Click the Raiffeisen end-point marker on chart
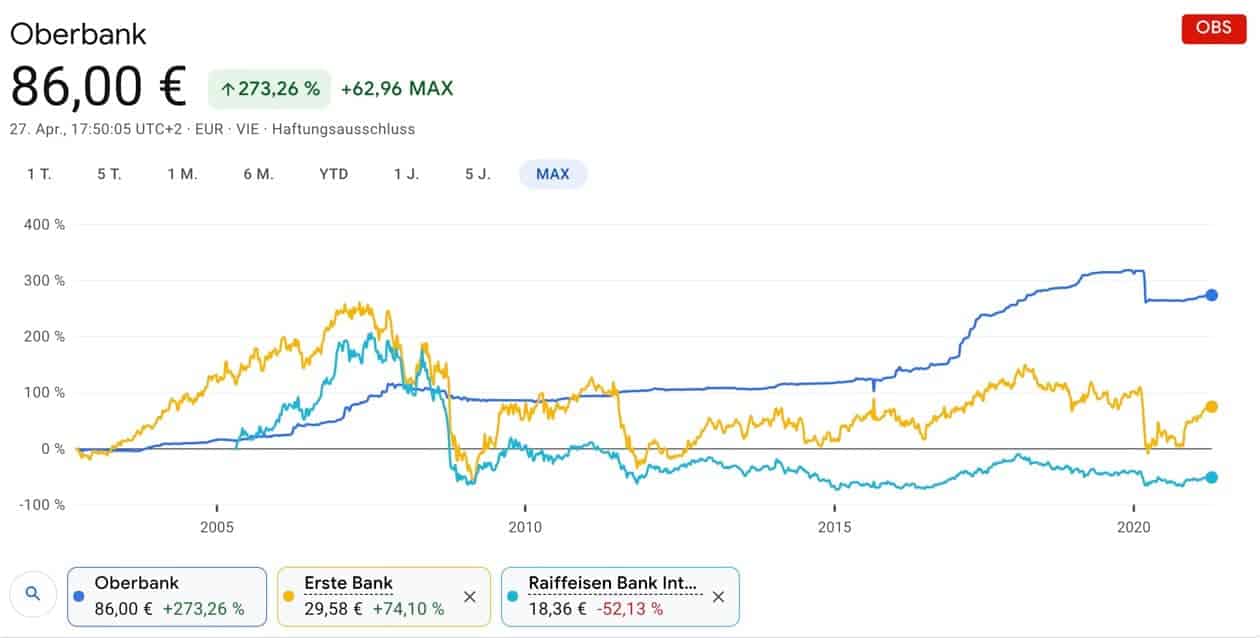The height and width of the screenshot is (638, 1260). (x=1211, y=477)
